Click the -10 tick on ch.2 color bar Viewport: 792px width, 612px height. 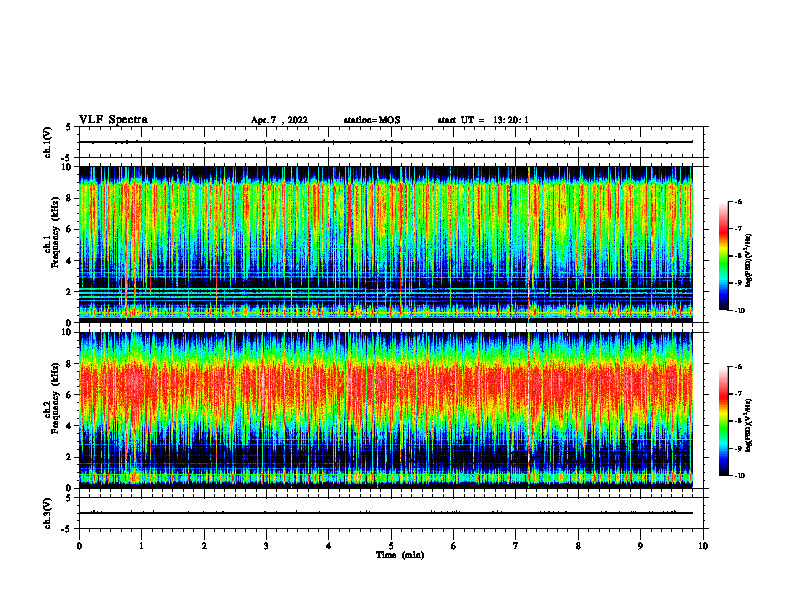(x=738, y=476)
